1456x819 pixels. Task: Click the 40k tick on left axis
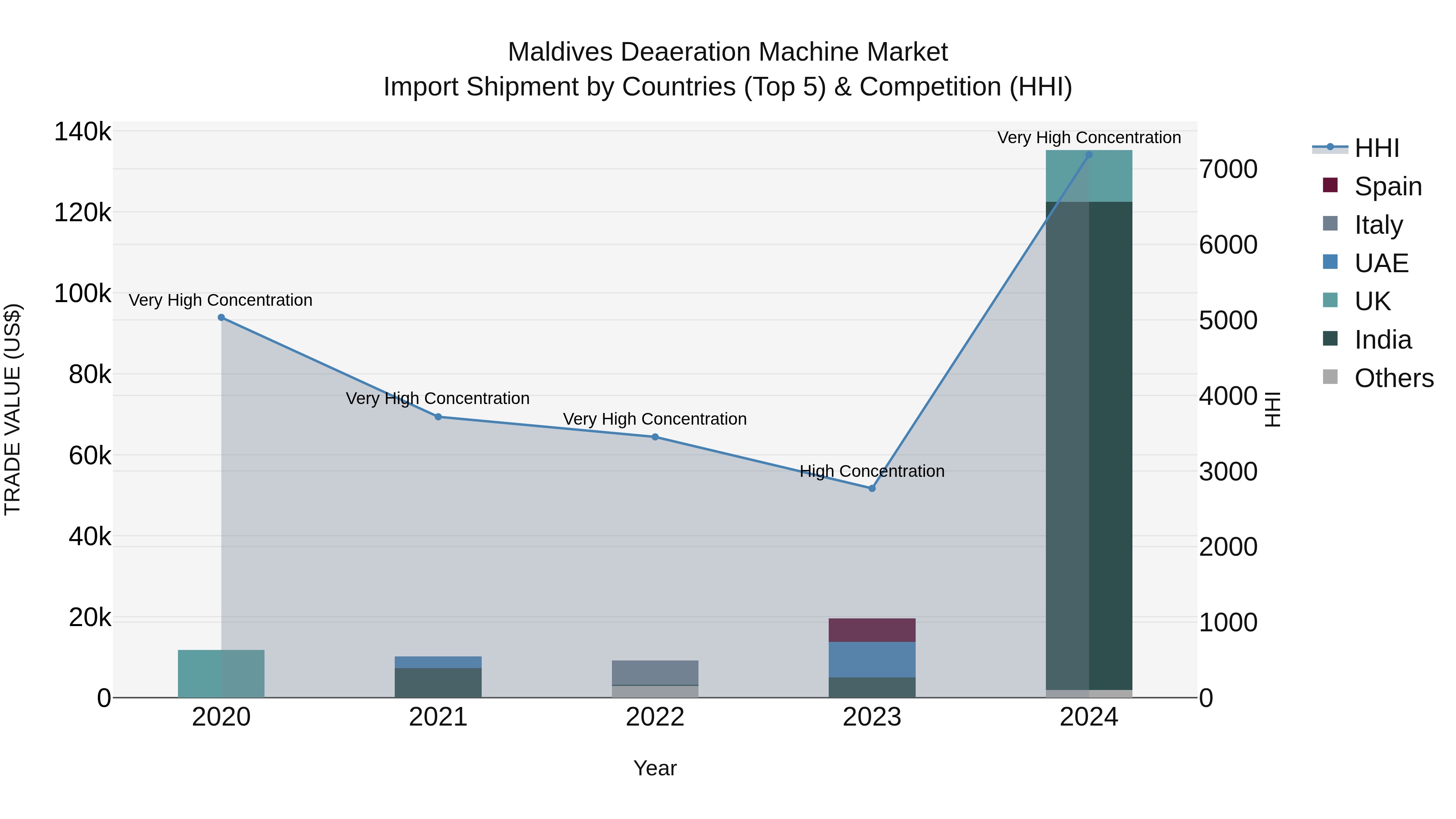[90, 536]
